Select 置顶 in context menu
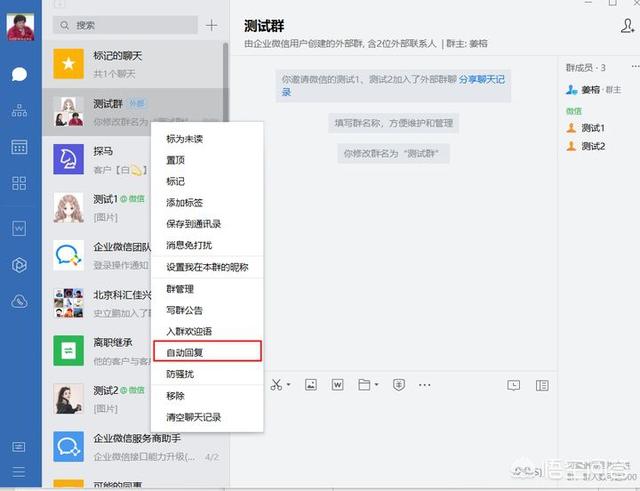Image resolution: width=640 pixels, height=491 pixels. pyautogui.click(x=207, y=160)
